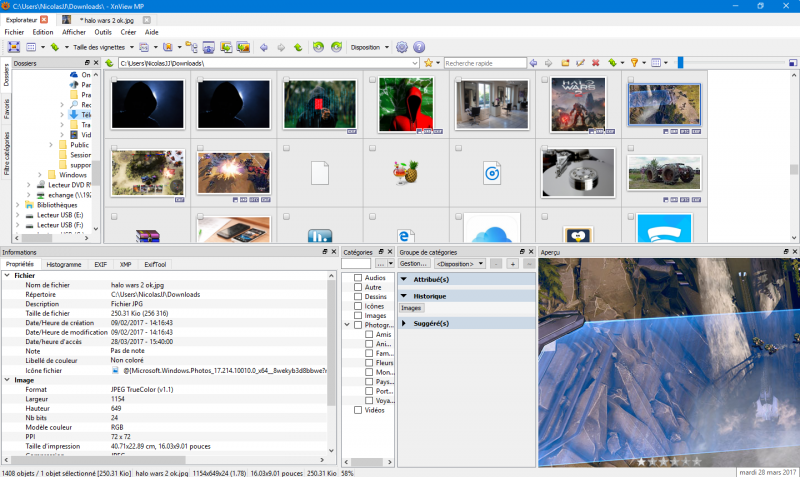Open the batch convert icon

point(226,47)
